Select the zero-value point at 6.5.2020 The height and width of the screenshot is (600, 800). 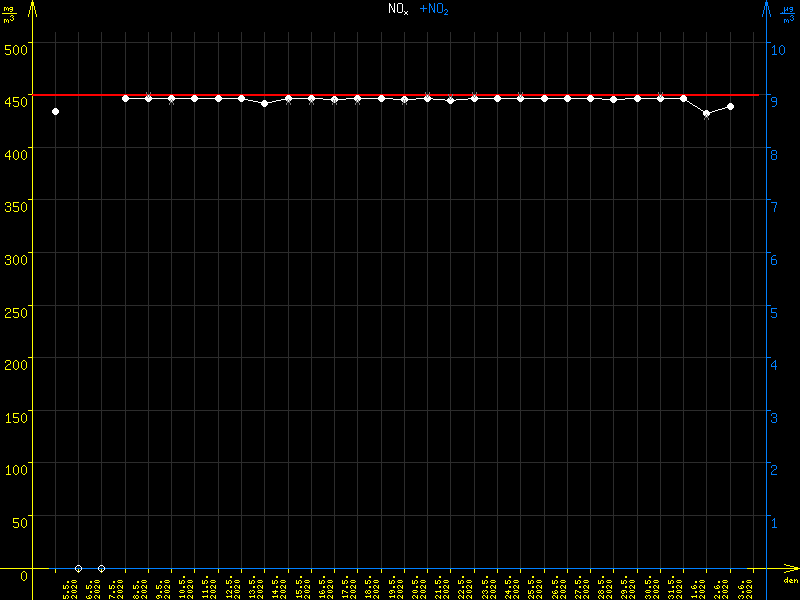pyautogui.click(x=78, y=568)
